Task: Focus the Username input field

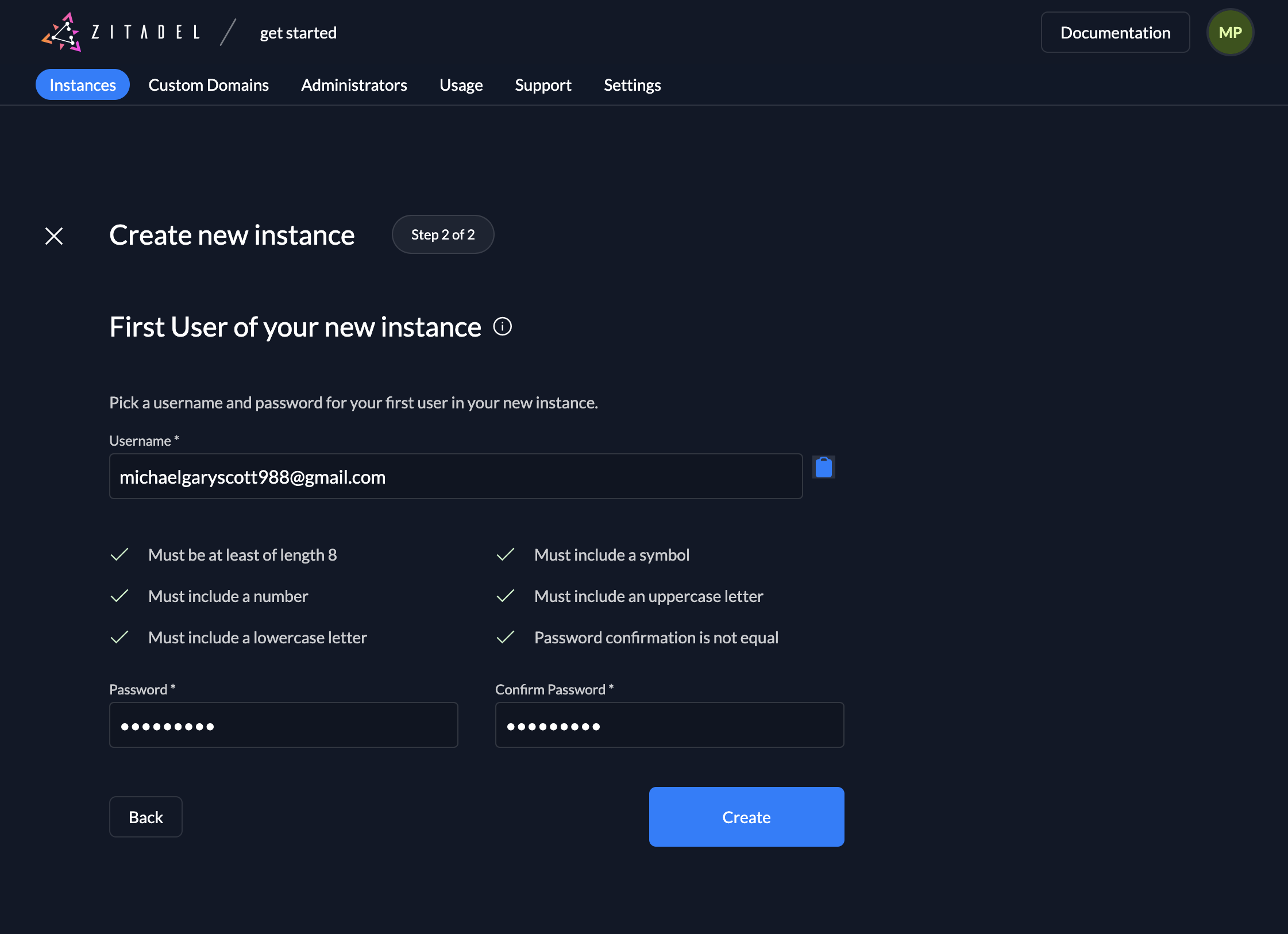Action: click(x=456, y=477)
